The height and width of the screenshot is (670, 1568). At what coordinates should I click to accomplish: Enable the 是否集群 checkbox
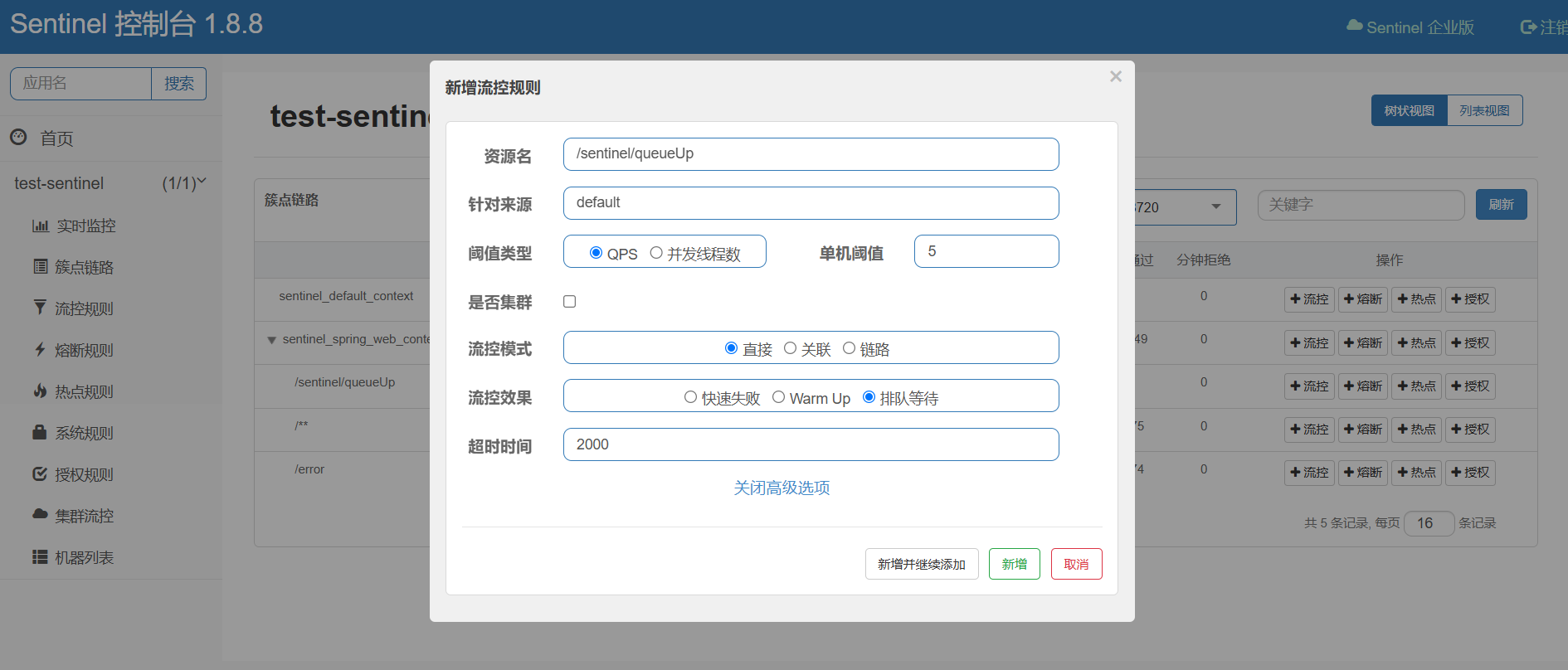570,302
